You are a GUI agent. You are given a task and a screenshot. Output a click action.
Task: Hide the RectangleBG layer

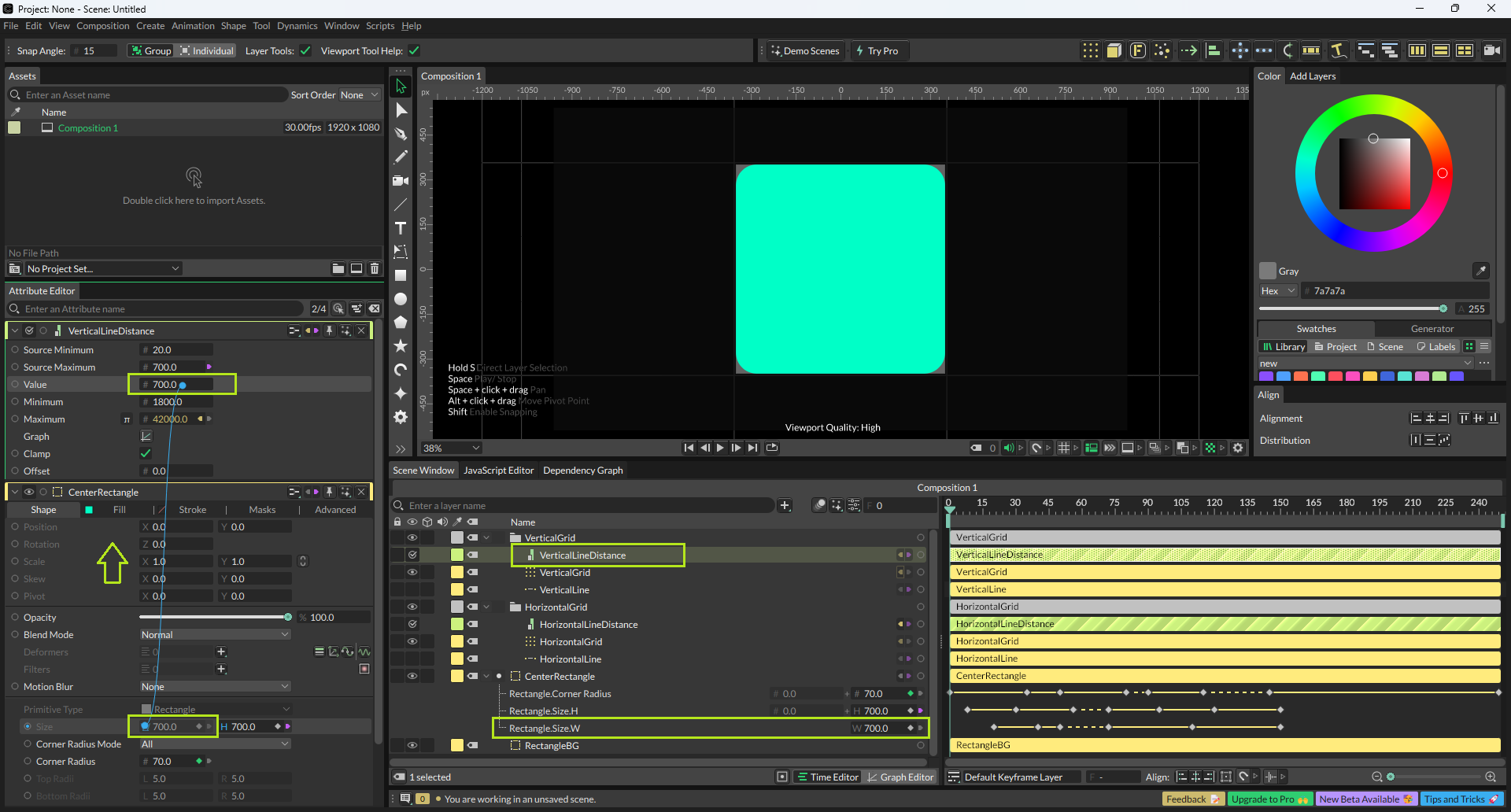click(412, 745)
